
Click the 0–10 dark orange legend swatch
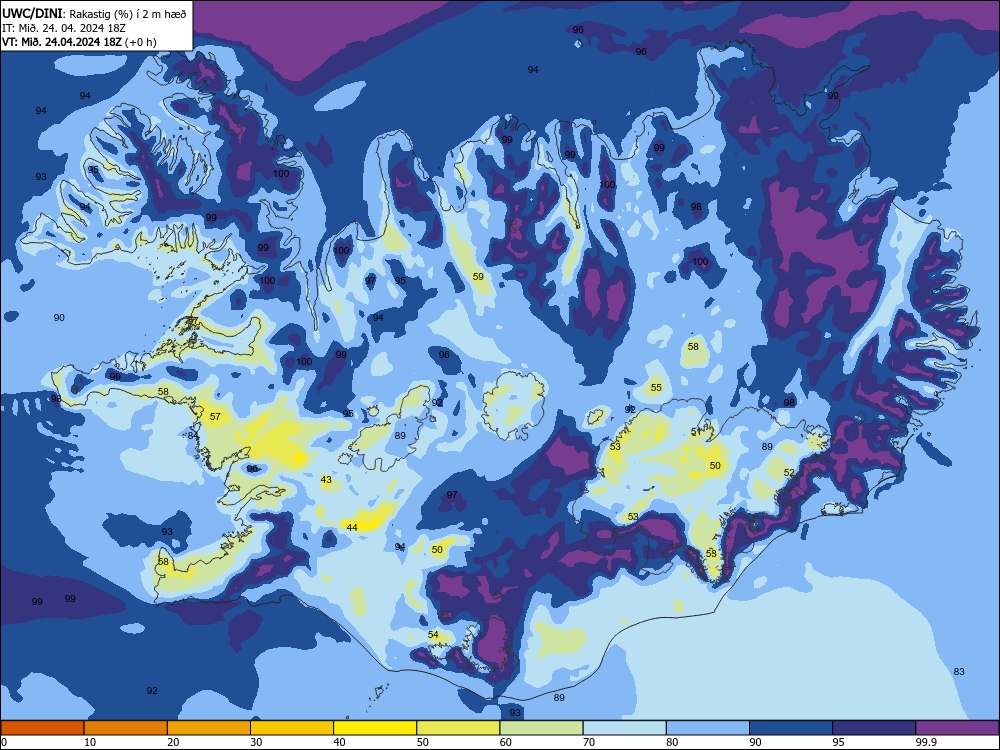pyautogui.click(x=42, y=728)
